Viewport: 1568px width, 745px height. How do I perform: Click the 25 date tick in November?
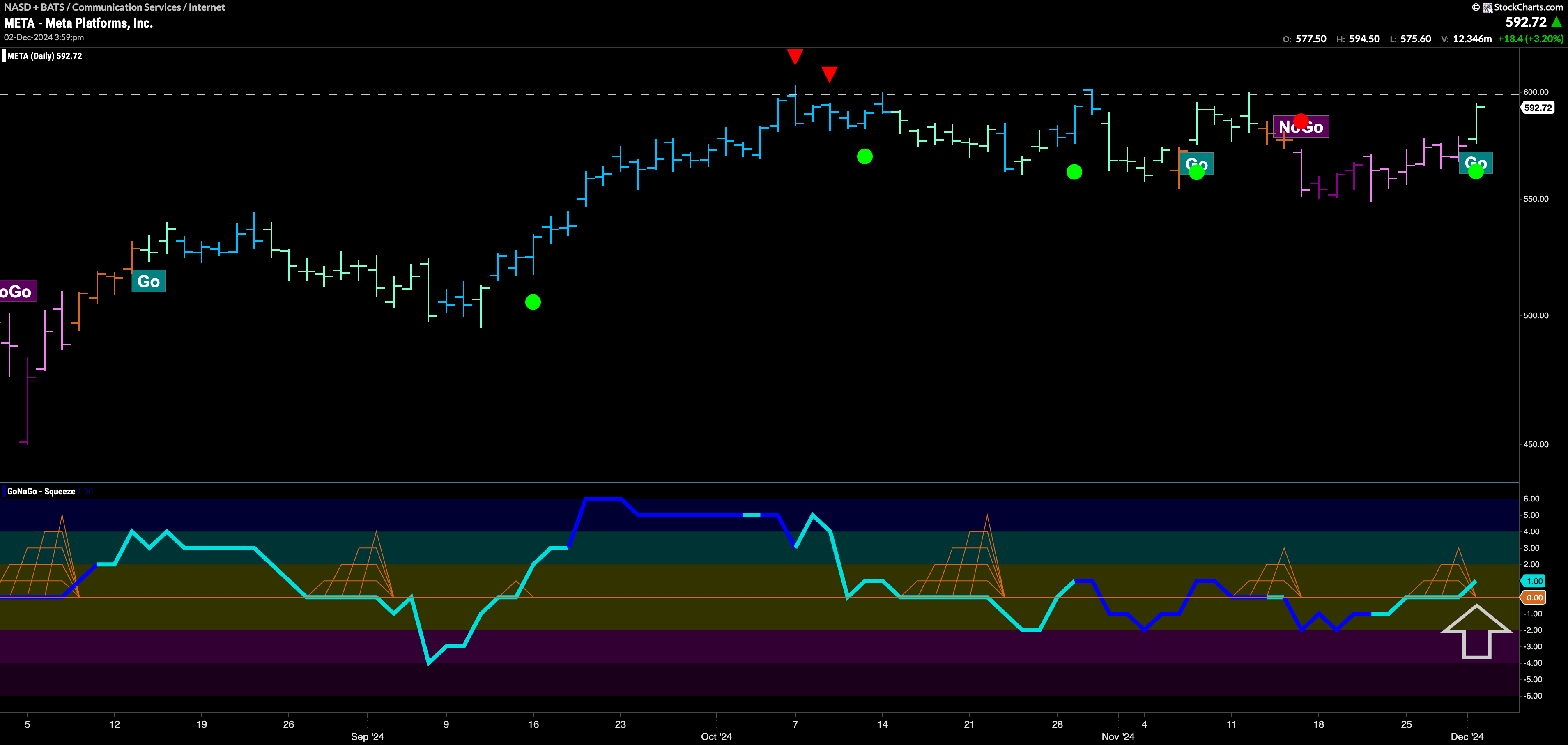[1407, 724]
